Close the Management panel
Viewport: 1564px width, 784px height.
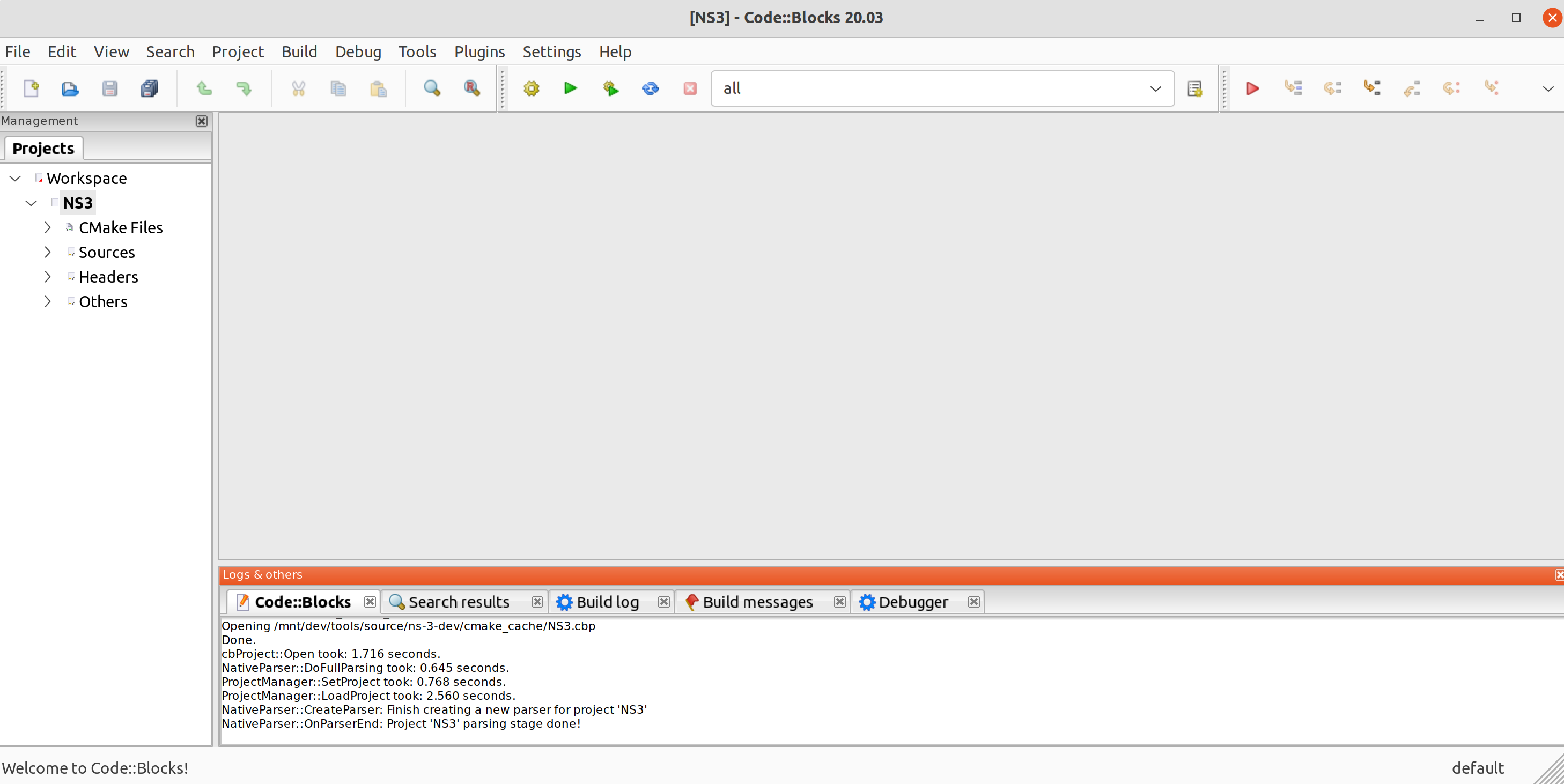coord(202,121)
